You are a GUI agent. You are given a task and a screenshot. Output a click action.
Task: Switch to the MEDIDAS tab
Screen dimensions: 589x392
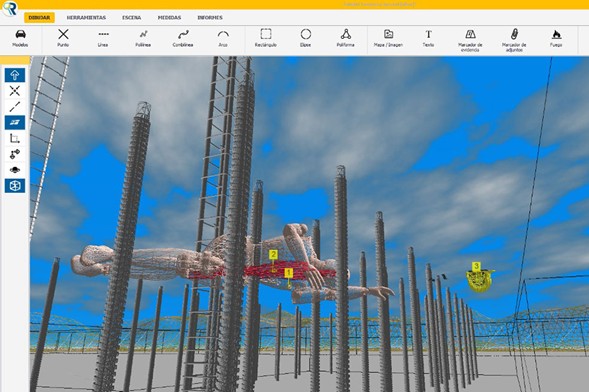click(169, 18)
